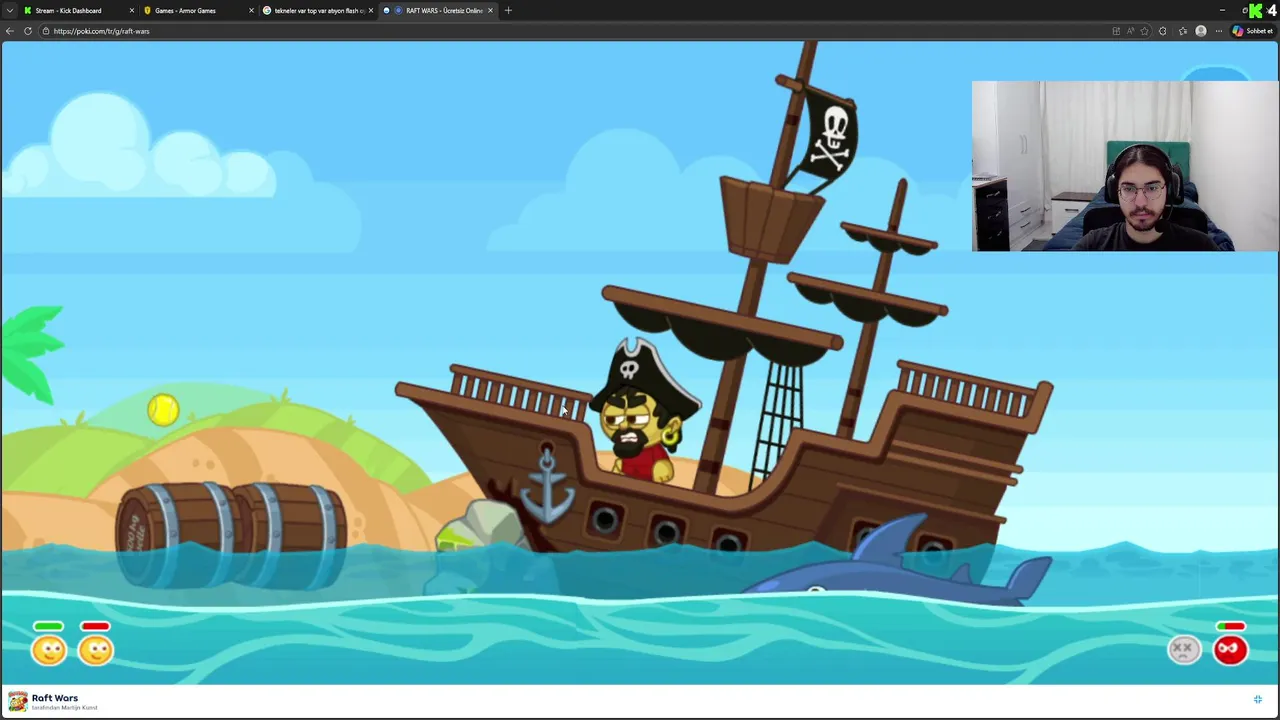Open the browser profile avatar
Screen dimensions: 1280x720
coord(1201,31)
